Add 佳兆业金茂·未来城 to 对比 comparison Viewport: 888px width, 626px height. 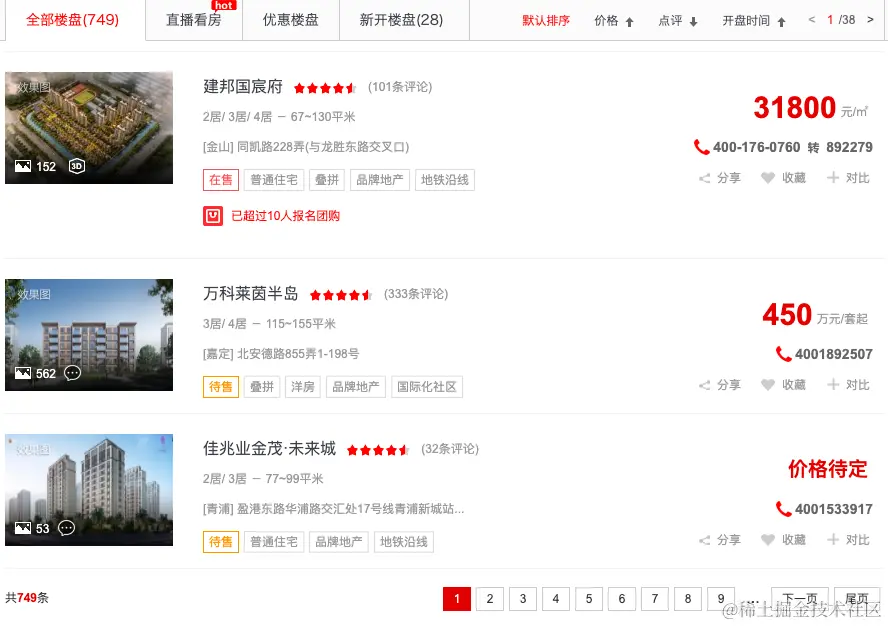[x=848, y=540]
